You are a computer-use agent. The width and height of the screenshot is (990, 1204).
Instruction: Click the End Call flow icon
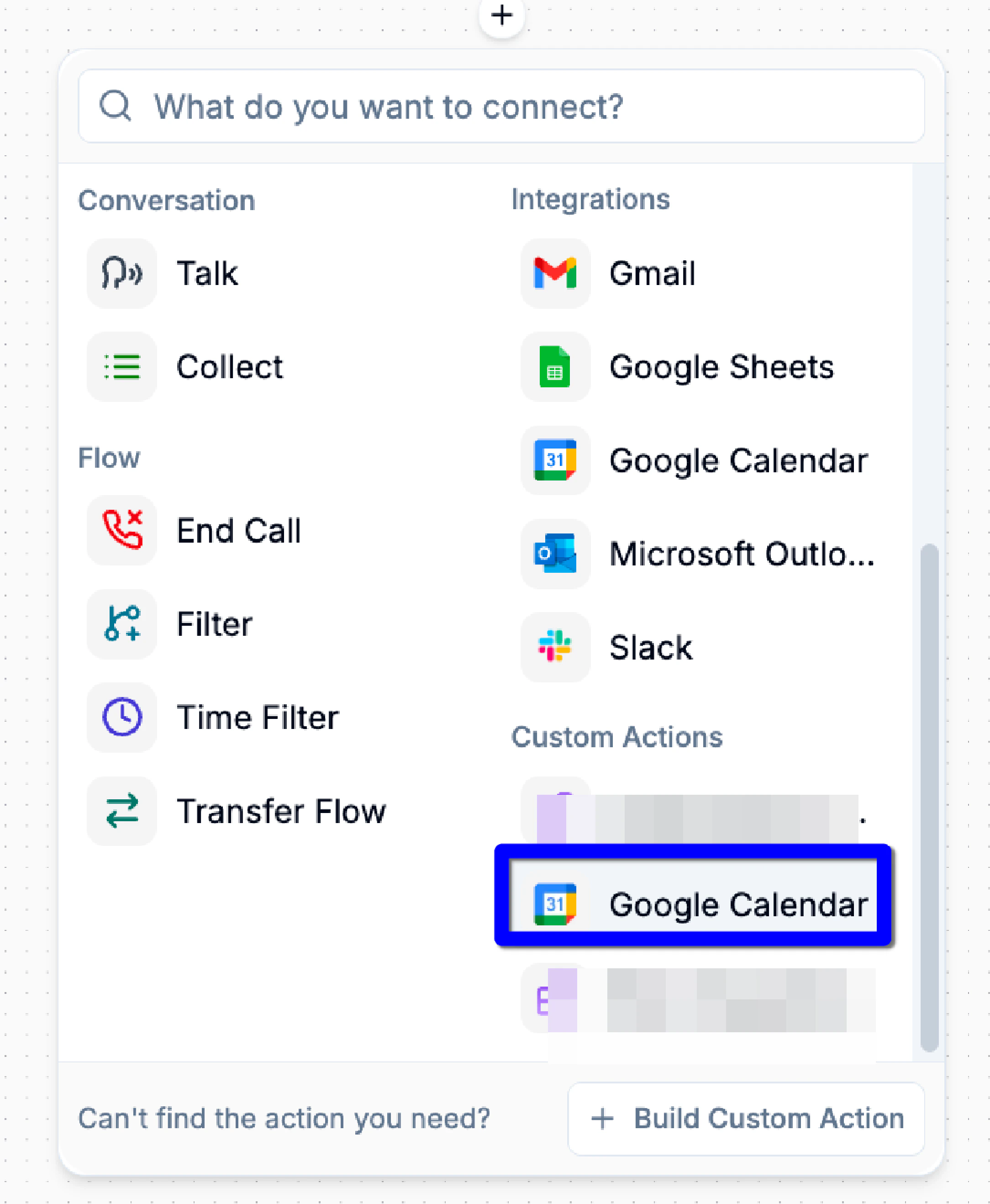[x=121, y=530]
